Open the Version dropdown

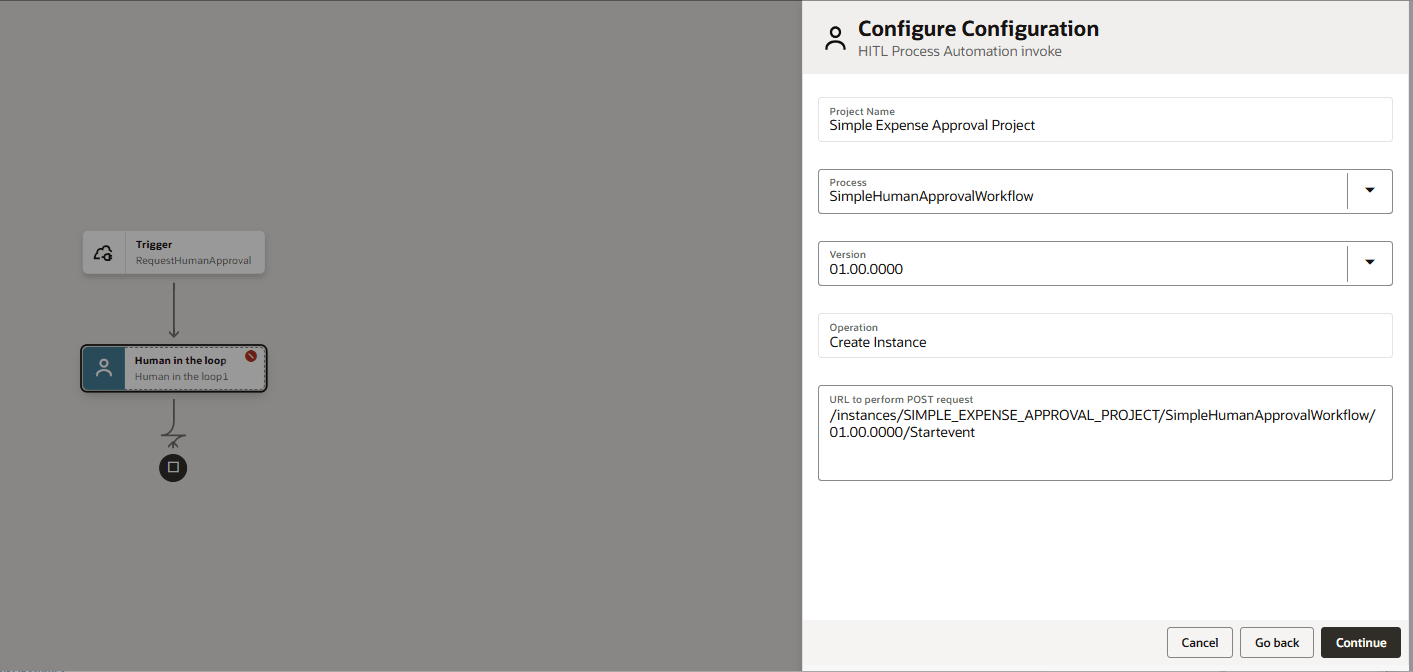pyautogui.click(x=1369, y=262)
